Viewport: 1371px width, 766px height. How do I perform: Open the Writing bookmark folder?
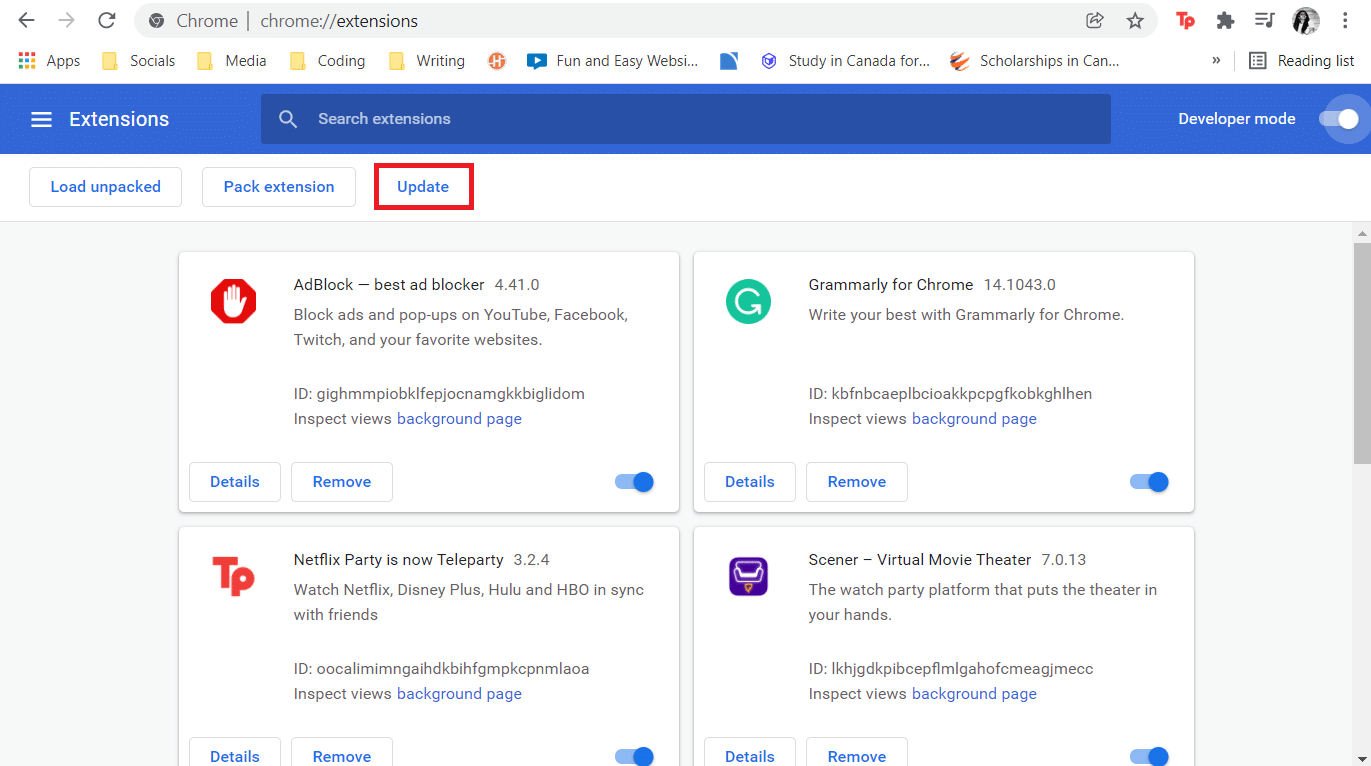(x=426, y=61)
